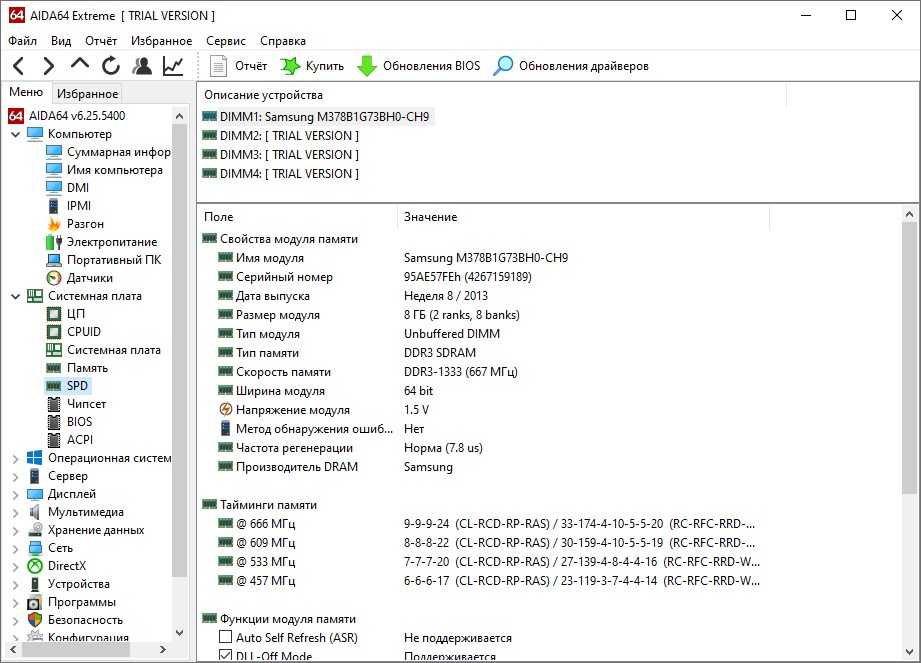Image resolution: width=921 pixels, height=663 pixels.
Task: Open user management toolbar icon
Action: click(142, 66)
